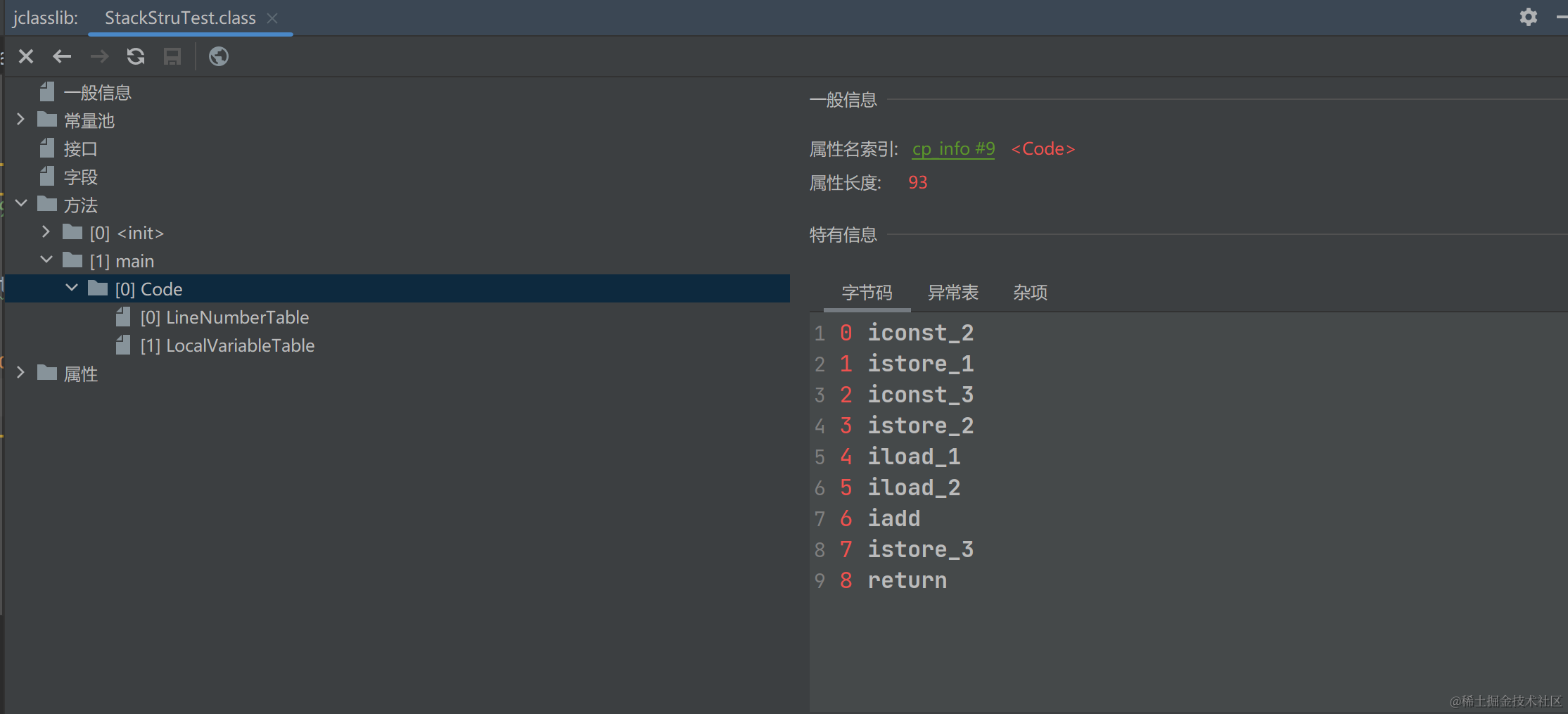Click the iload_2 bytecode instruction
The width and height of the screenshot is (1568, 714).
click(914, 487)
